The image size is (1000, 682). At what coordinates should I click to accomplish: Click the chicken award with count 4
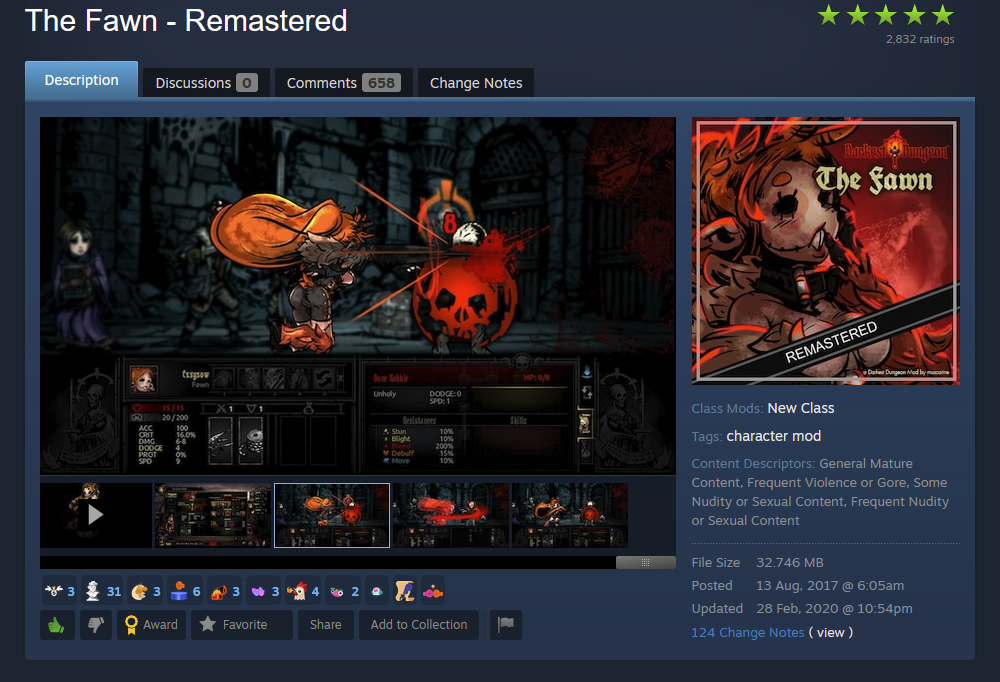coord(304,591)
